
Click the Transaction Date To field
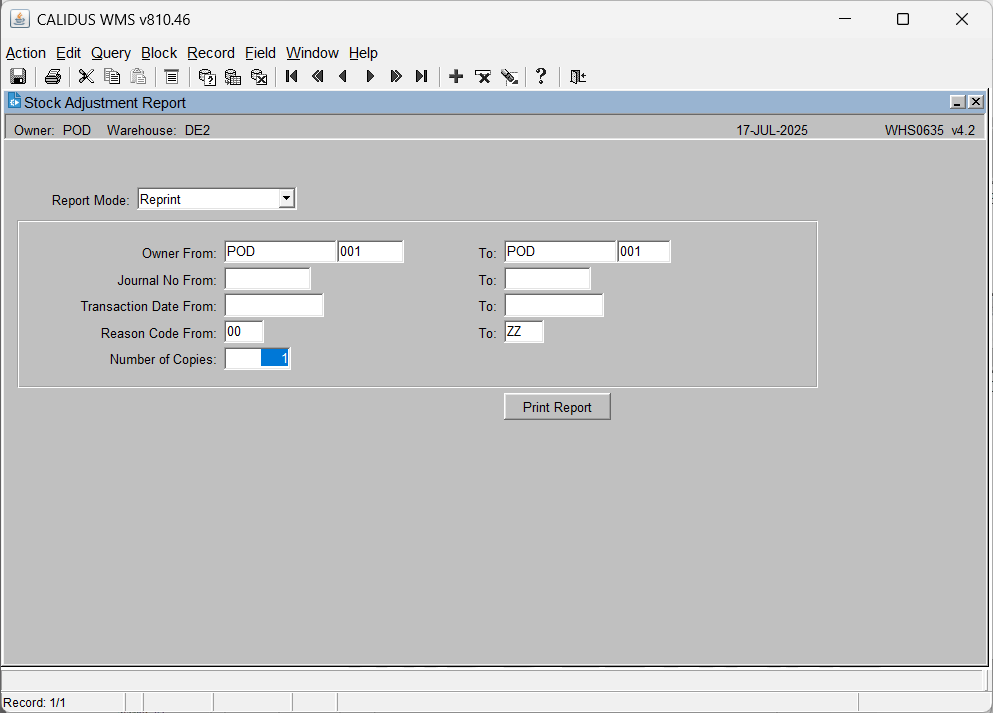(554, 305)
